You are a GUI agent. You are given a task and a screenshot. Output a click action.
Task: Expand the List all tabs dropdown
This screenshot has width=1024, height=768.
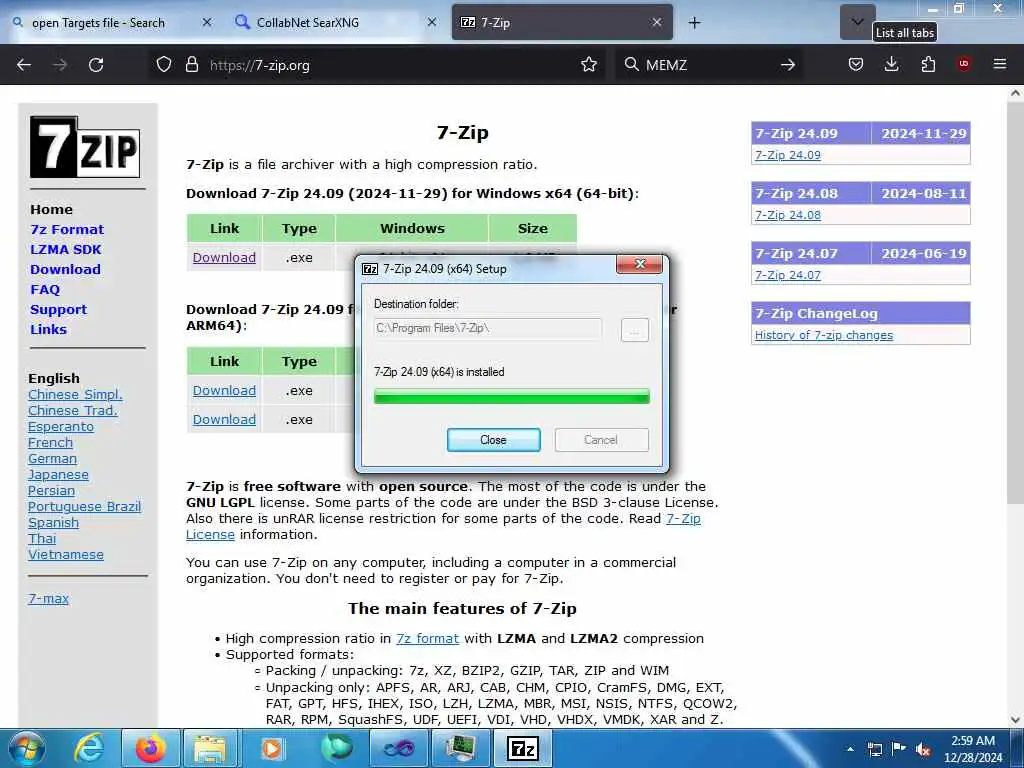[x=857, y=22]
